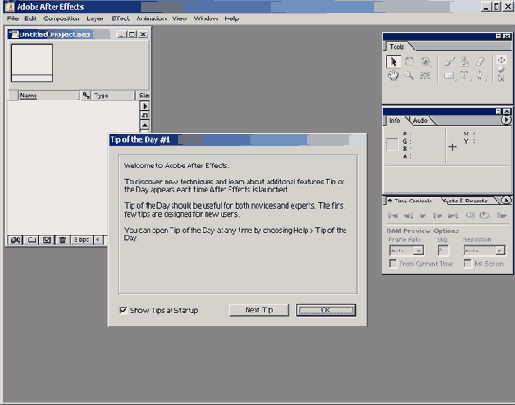Select the Rectangular Mask tool
Screen dimensions: 515x405
[449, 76]
